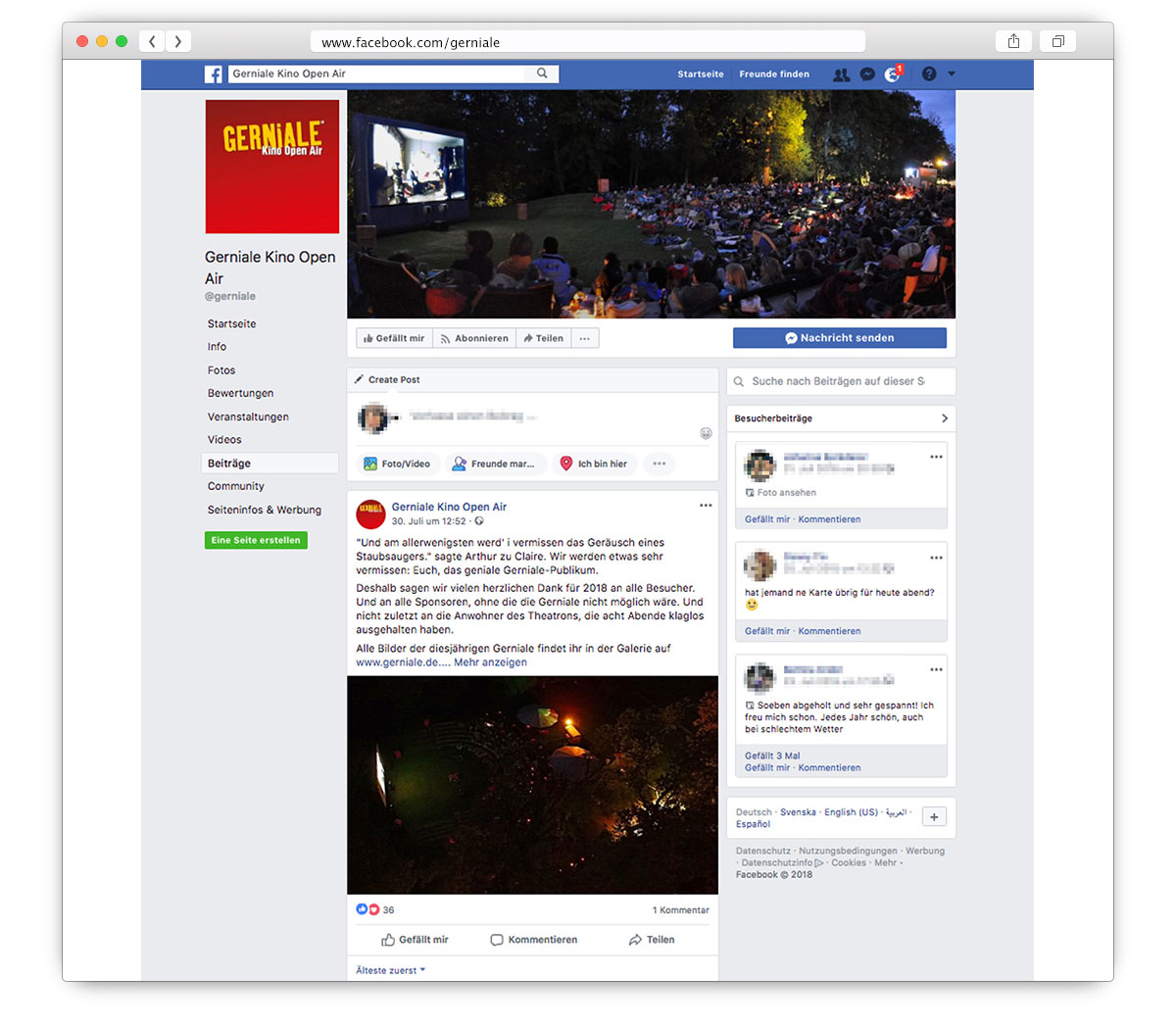Open Create Post tab

387,380
